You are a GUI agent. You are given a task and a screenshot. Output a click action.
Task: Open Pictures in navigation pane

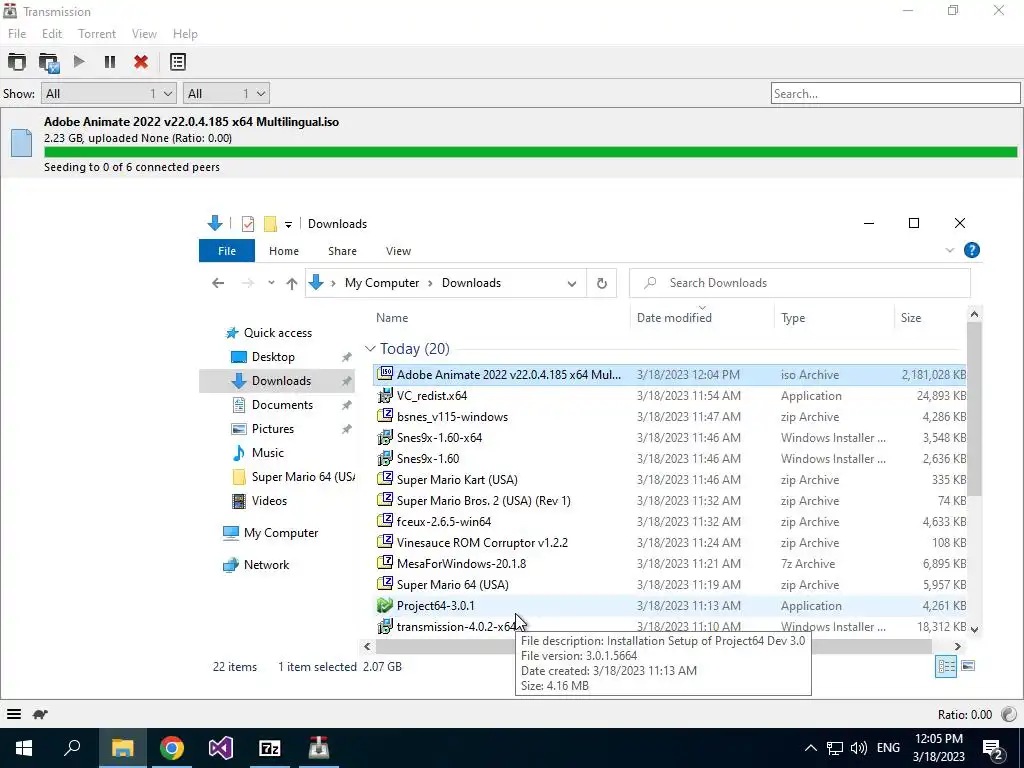pos(273,428)
